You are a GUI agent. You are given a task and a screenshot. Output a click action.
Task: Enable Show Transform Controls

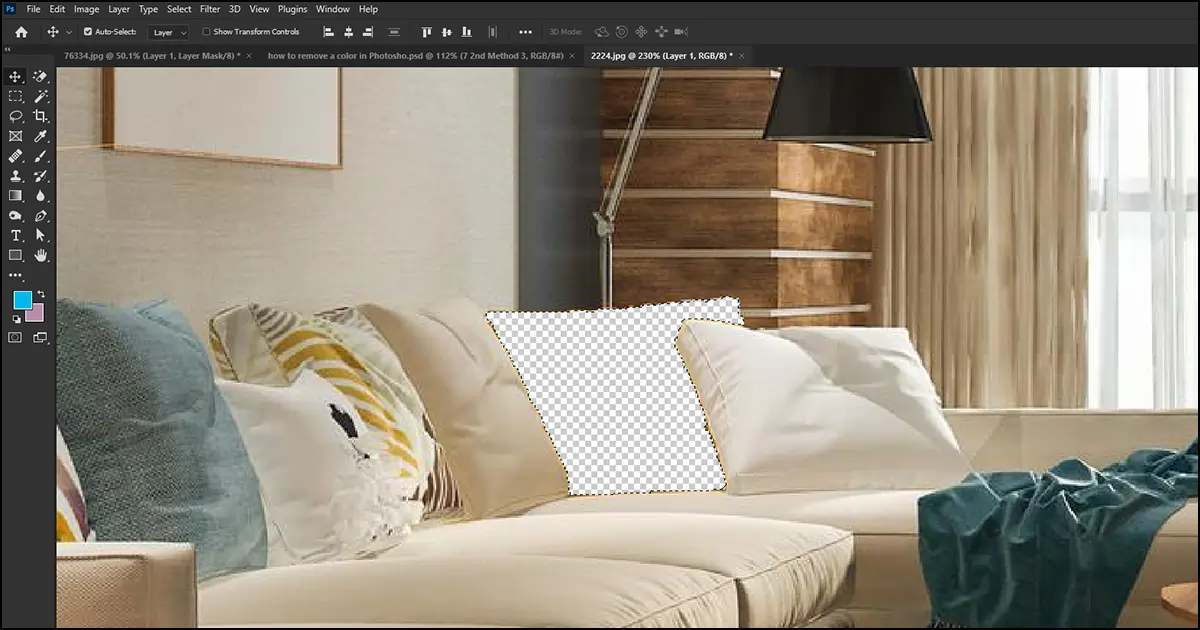(208, 31)
